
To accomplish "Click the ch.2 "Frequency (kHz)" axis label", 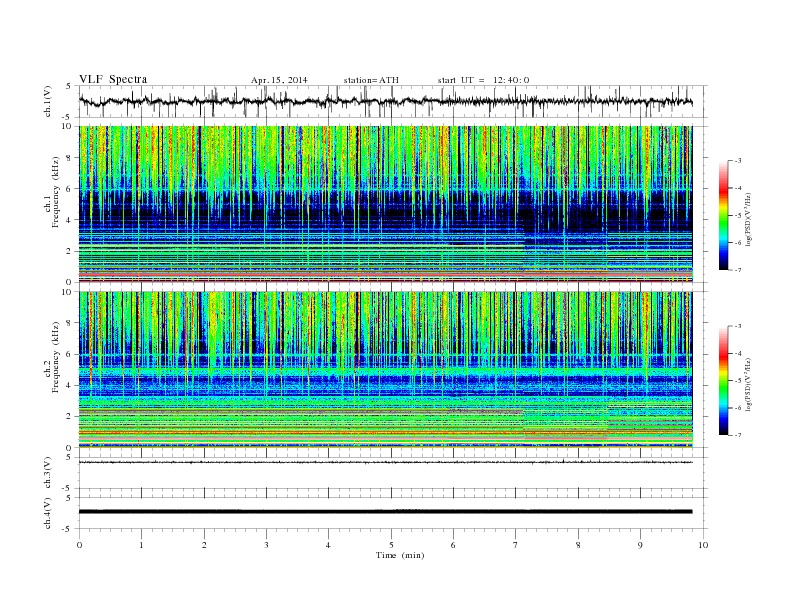I will pyautogui.click(x=55, y=357).
